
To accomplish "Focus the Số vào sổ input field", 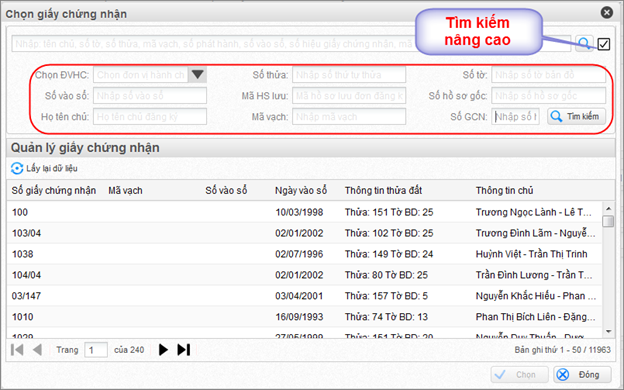I will 150,96.
